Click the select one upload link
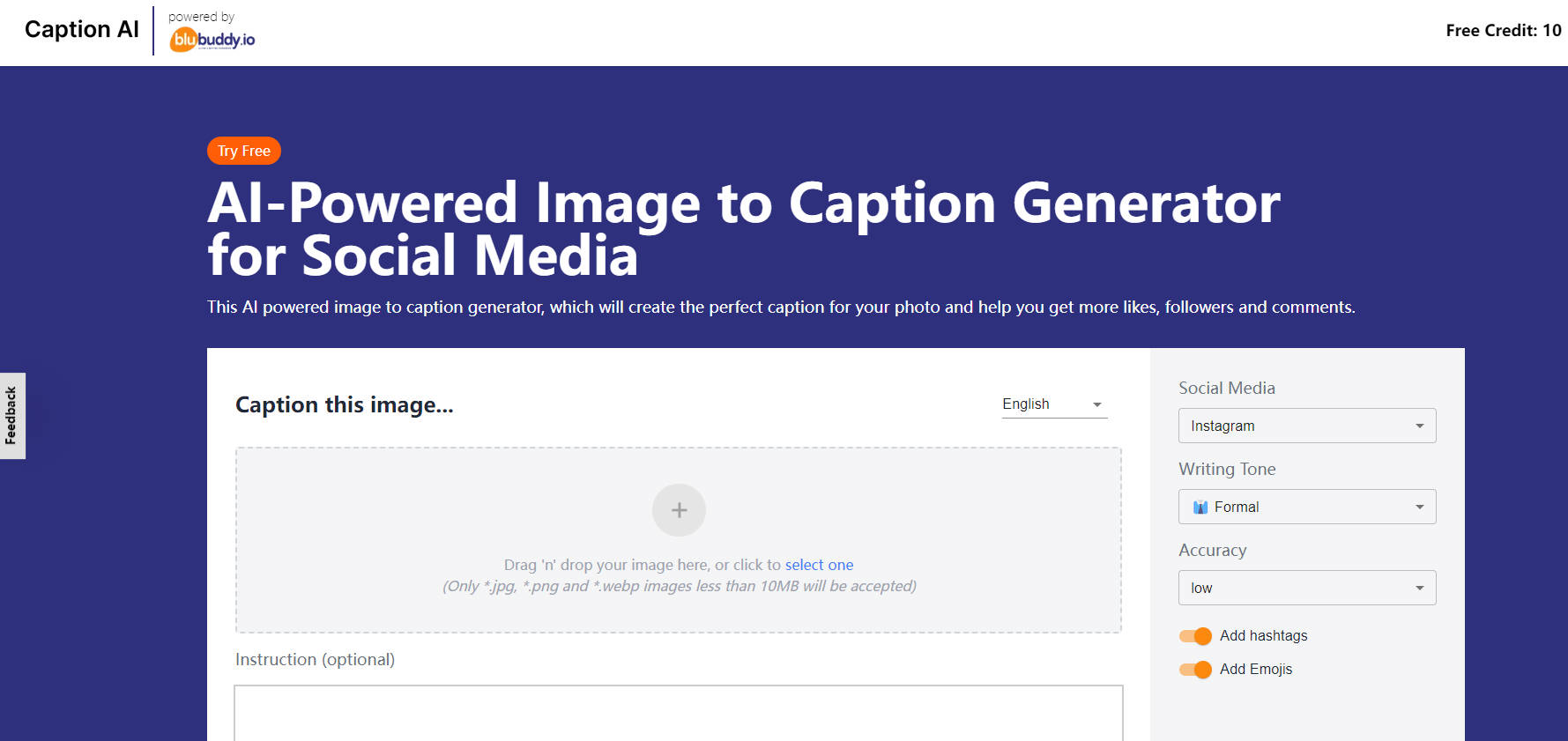 819,564
